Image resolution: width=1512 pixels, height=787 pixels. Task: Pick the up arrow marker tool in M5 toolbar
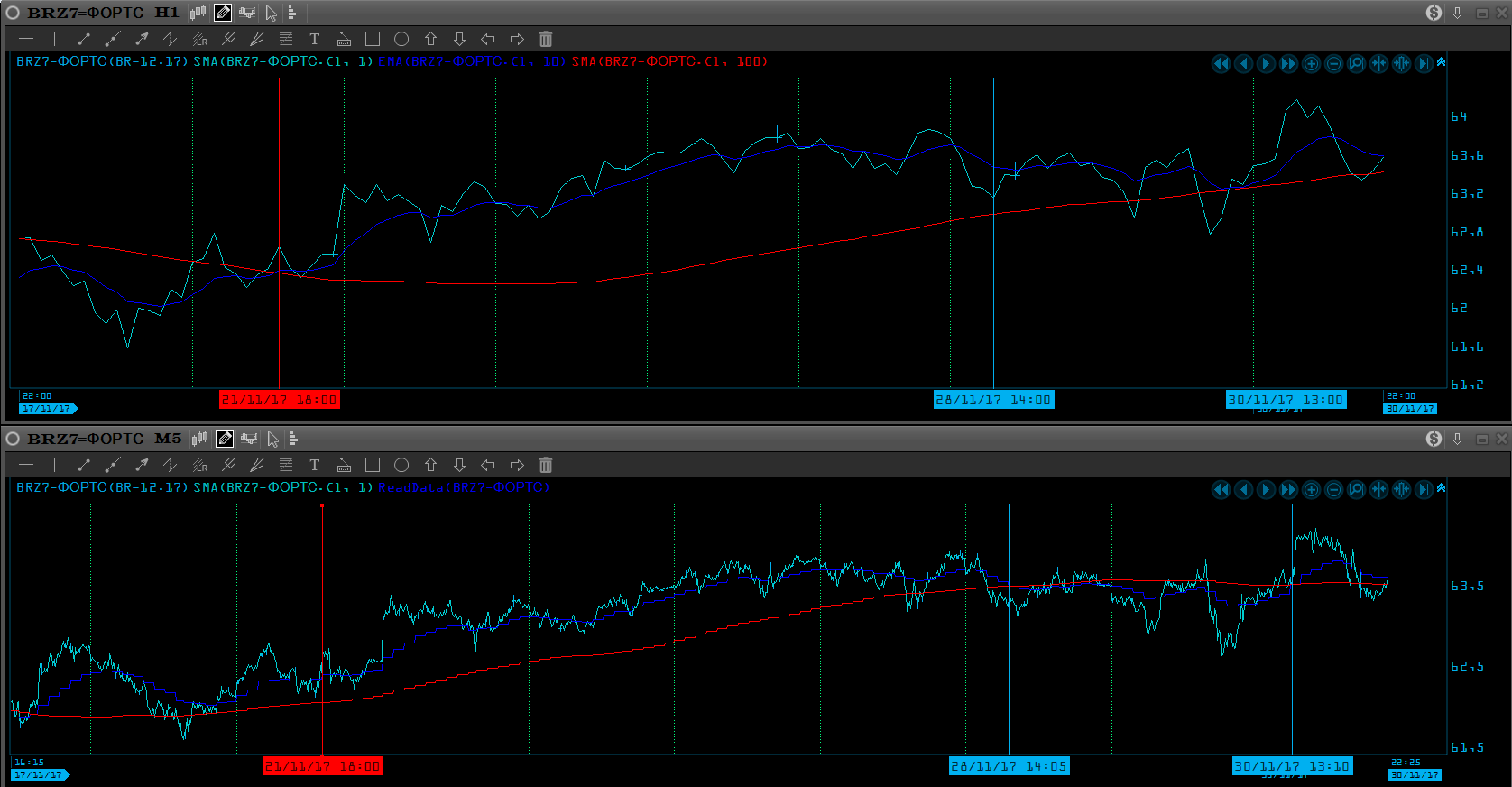point(430,465)
